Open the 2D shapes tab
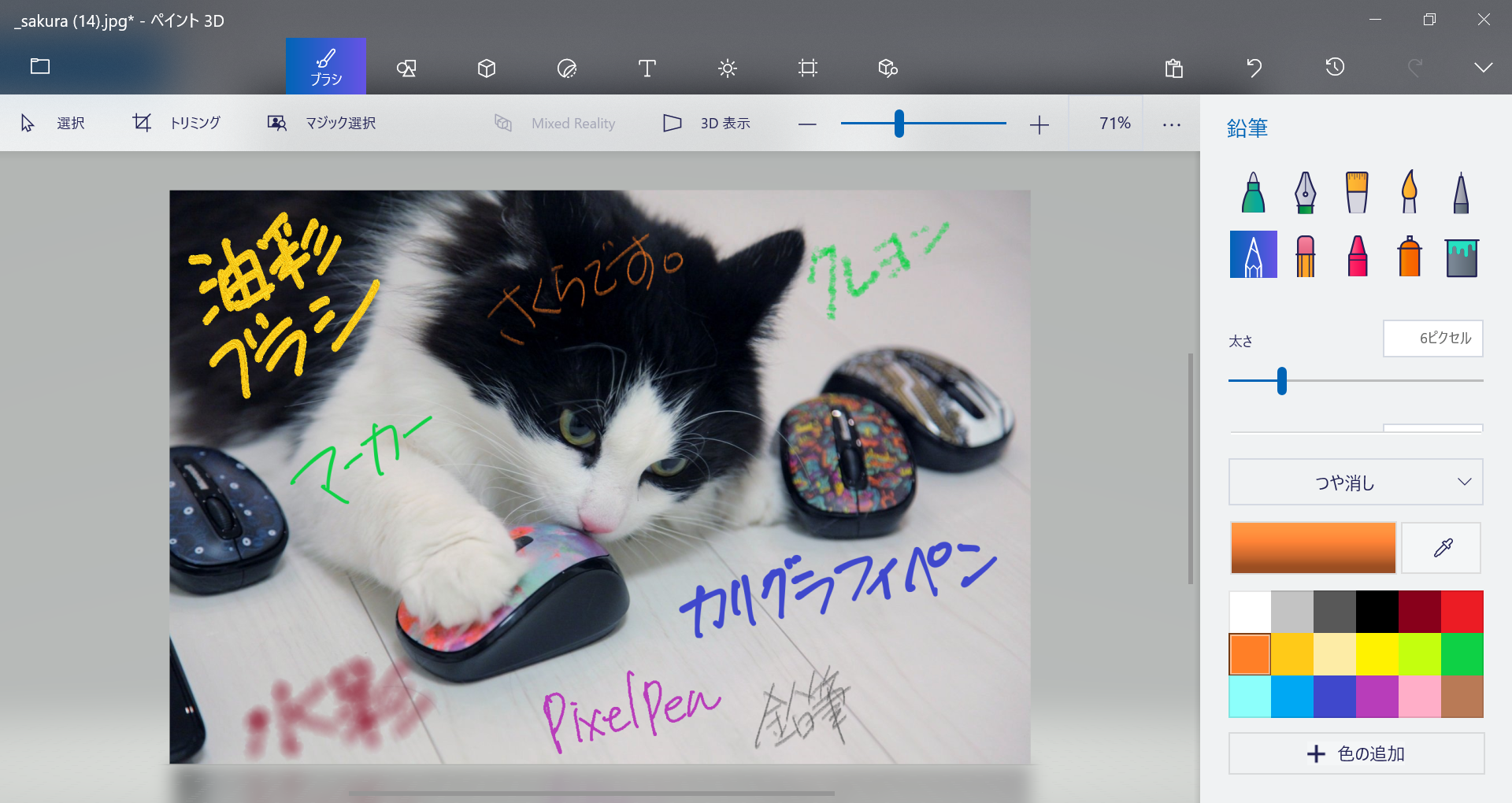This screenshot has height=803, width=1512. click(406, 68)
